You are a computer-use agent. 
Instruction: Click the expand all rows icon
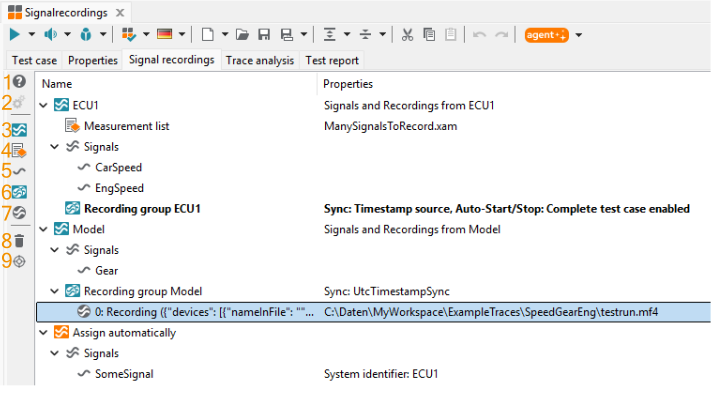[330, 35]
